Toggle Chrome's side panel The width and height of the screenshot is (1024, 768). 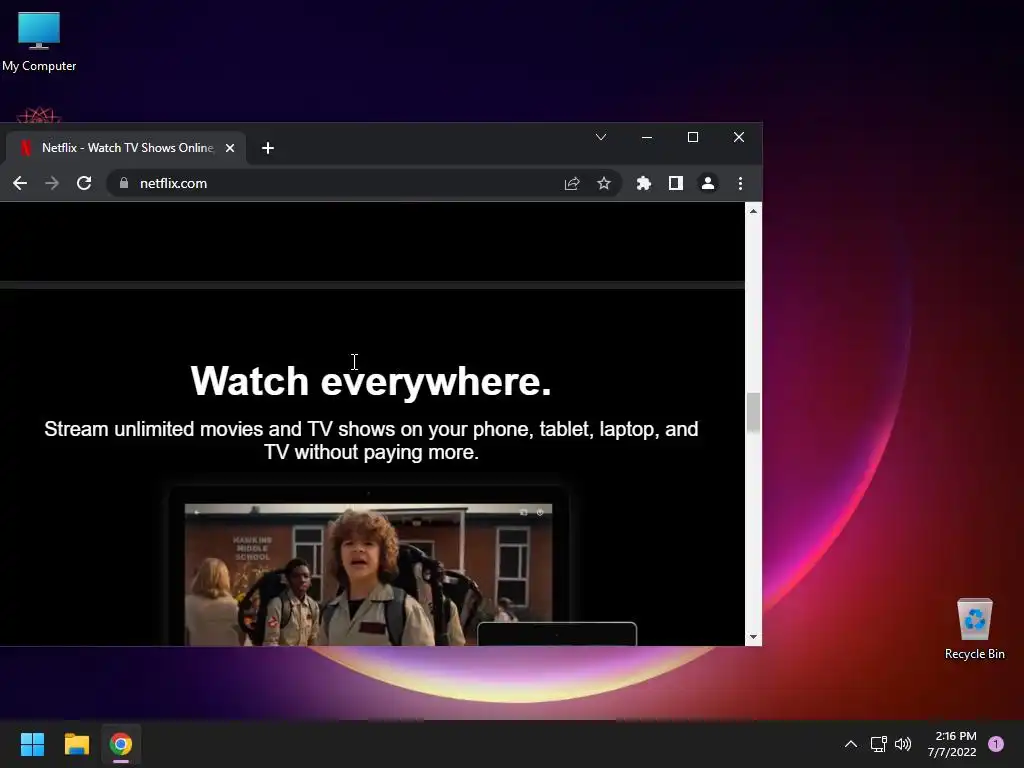coord(676,184)
